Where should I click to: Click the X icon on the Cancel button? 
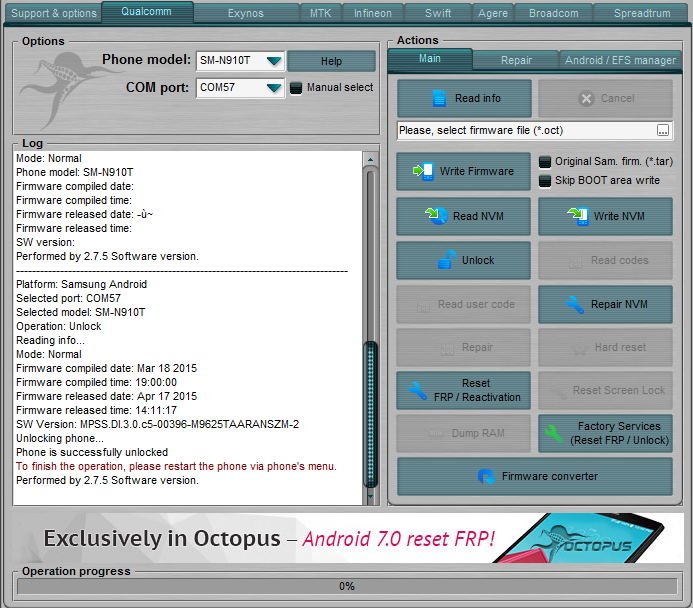(x=586, y=99)
